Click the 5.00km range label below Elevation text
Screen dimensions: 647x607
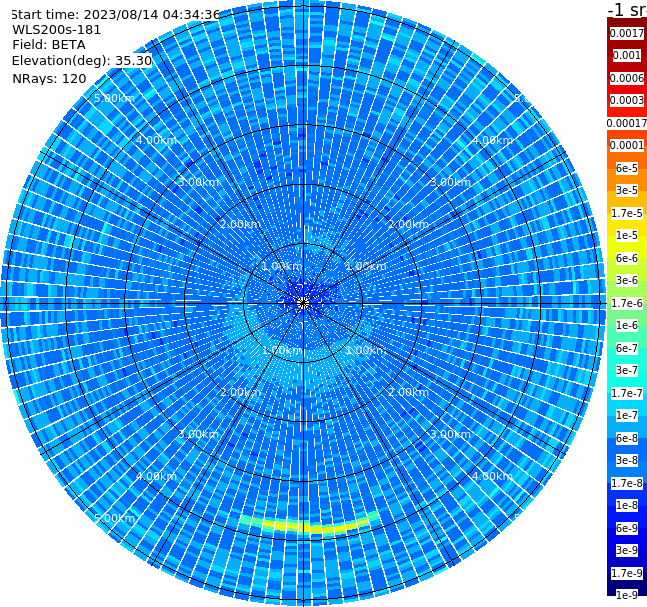pos(114,98)
